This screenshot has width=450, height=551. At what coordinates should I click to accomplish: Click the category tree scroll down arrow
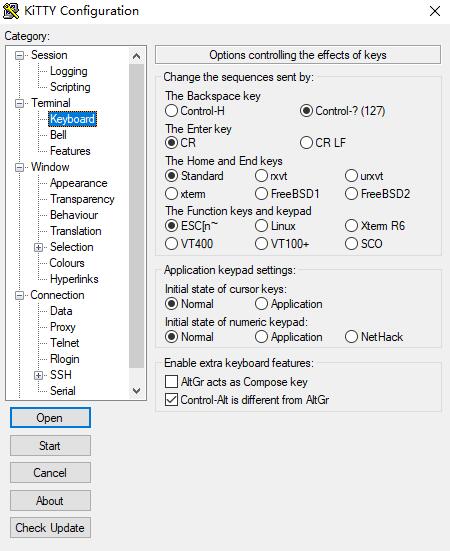(x=137, y=391)
